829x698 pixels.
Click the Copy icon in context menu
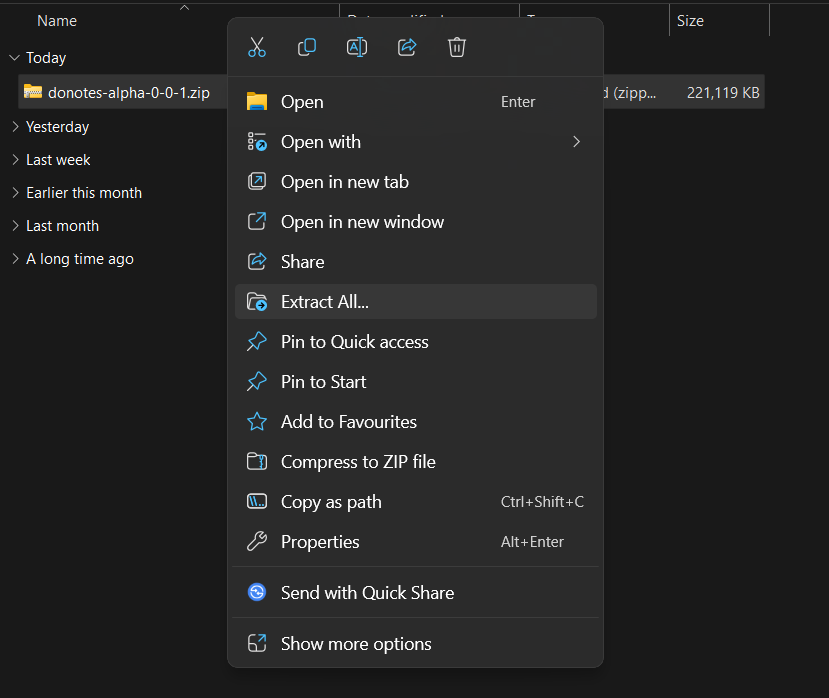[x=307, y=47]
